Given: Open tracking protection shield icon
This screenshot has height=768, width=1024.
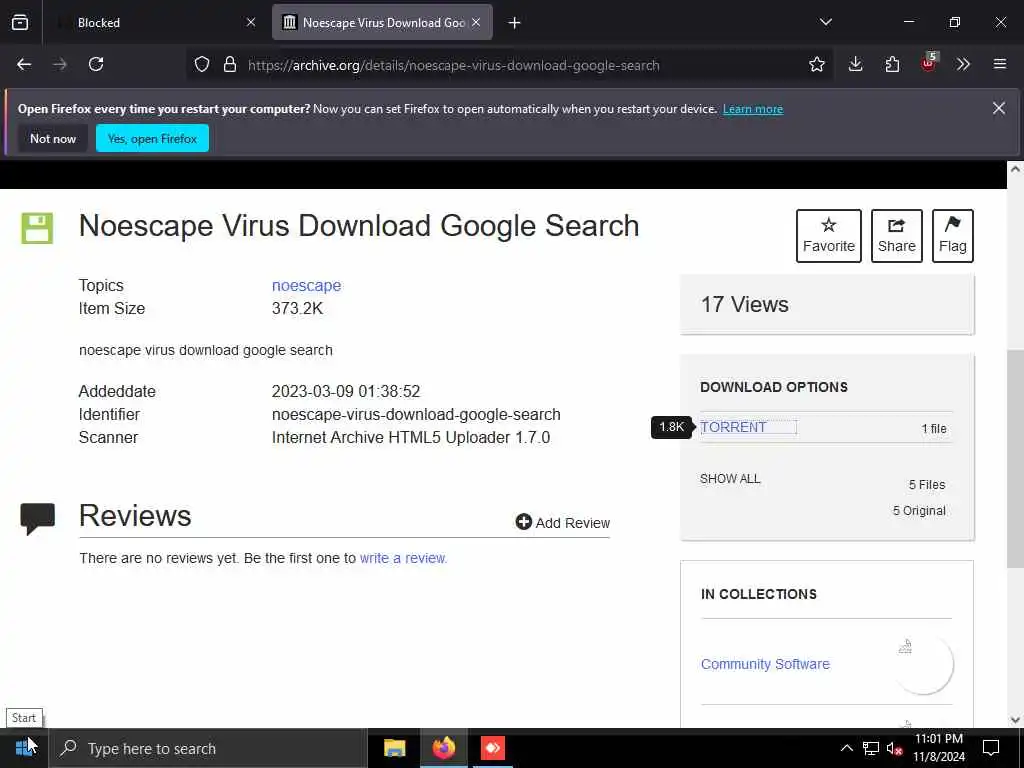Looking at the screenshot, I should click(x=202, y=64).
